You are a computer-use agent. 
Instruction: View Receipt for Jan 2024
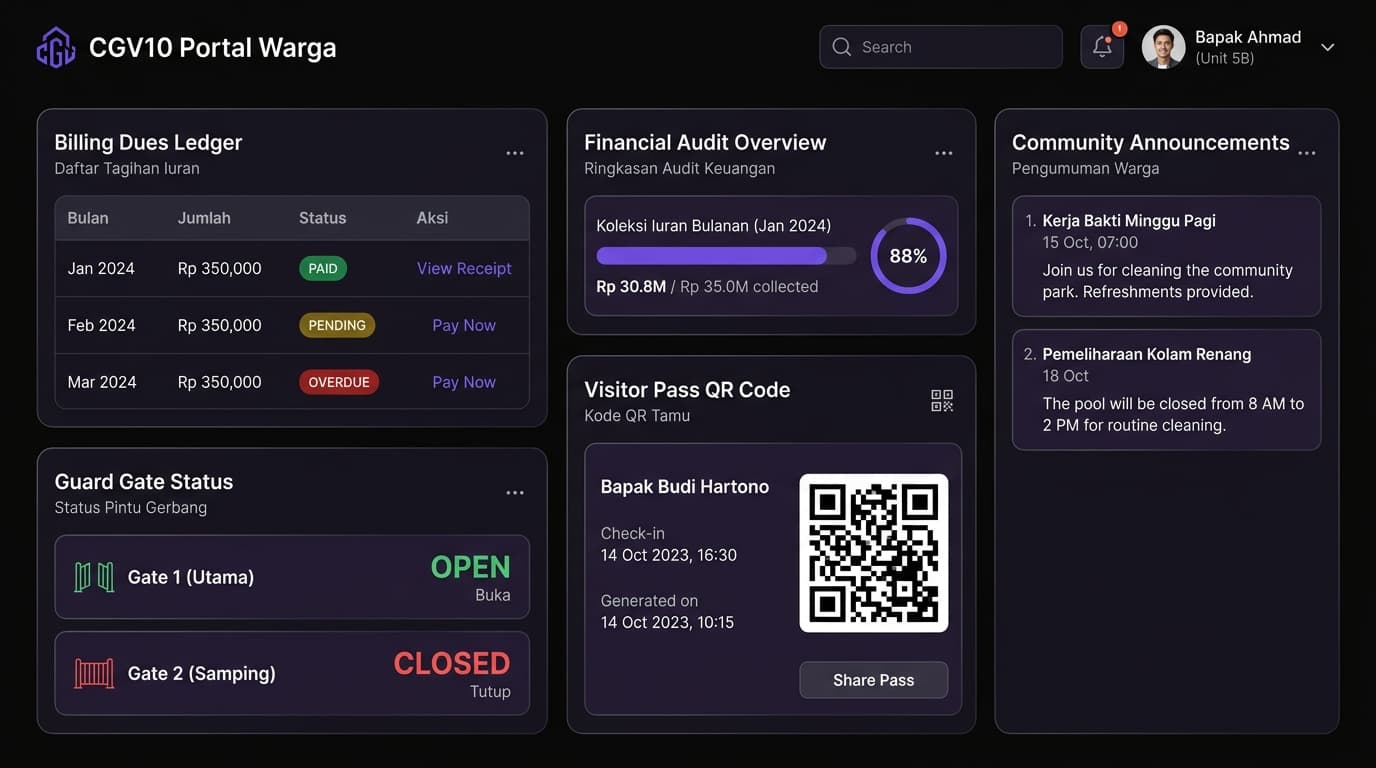coord(464,268)
